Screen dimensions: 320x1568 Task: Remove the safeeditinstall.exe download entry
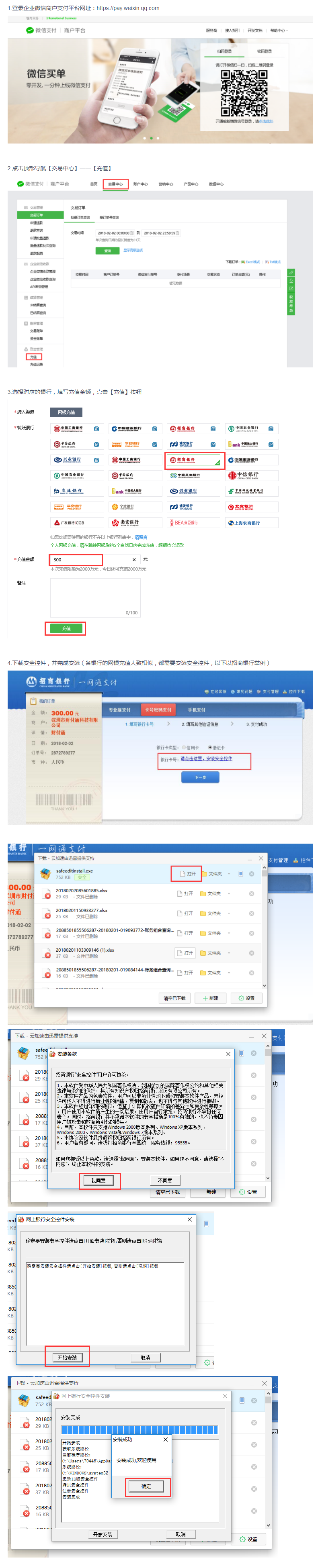[251, 873]
